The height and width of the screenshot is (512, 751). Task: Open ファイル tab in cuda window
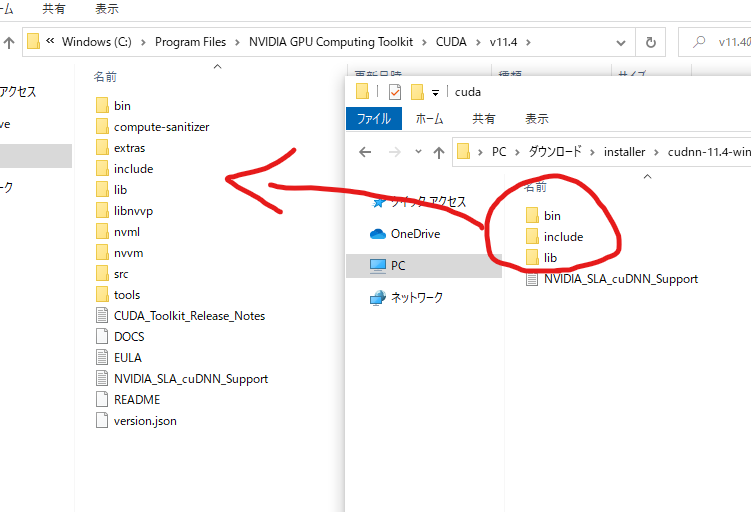[374, 119]
